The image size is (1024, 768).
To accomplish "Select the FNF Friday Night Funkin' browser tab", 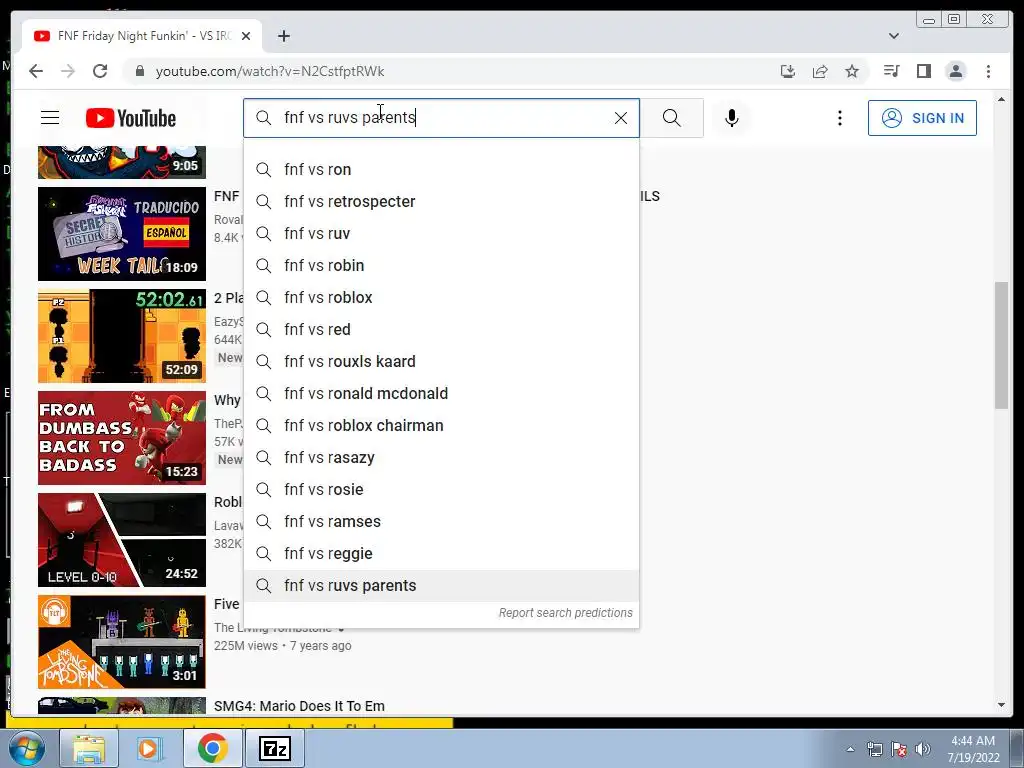I will (142, 36).
